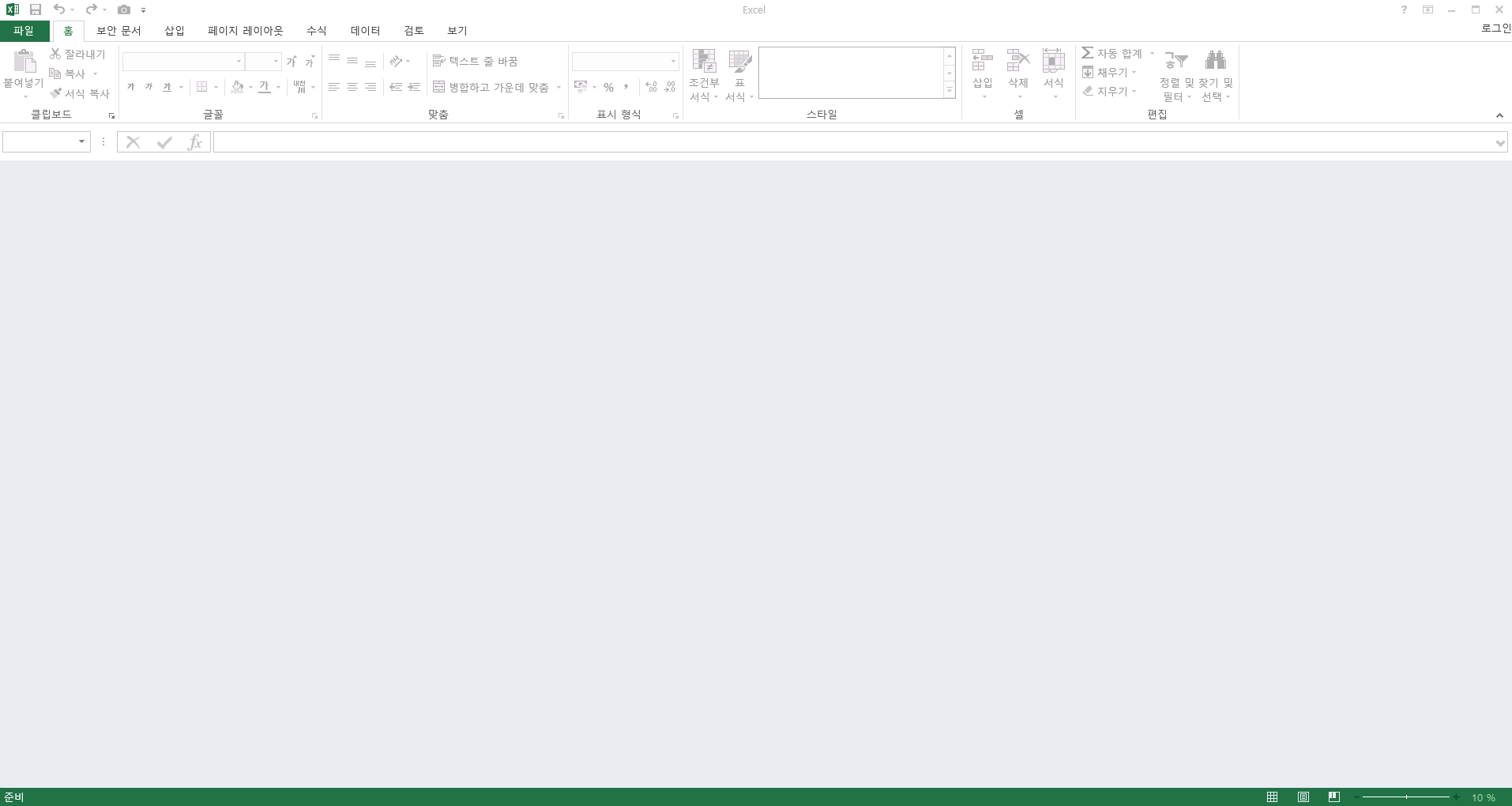Switch to the Formulas (수식) tab
The image size is (1512, 806).
point(316,31)
